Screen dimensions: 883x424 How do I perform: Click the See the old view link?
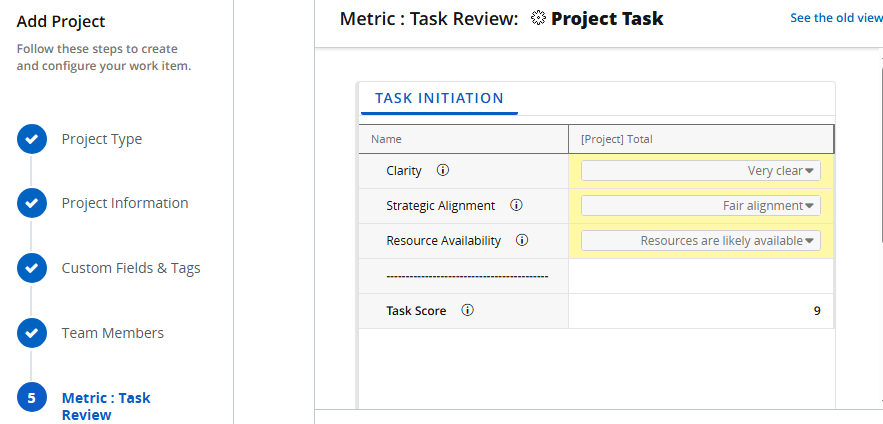(836, 18)
